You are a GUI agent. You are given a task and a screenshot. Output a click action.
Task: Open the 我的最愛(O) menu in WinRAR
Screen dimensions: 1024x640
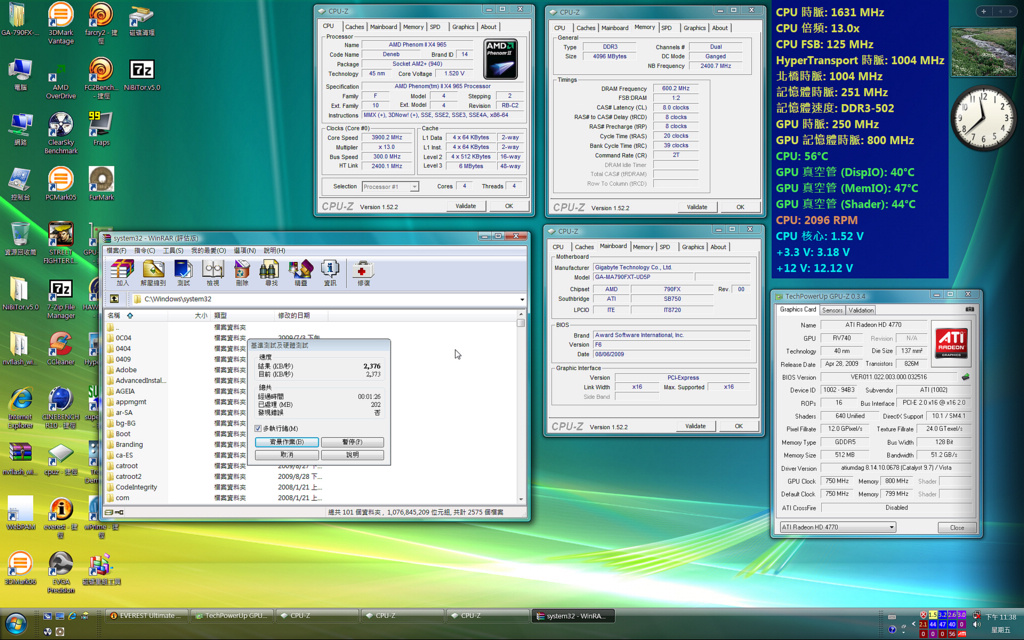(208, 250)
